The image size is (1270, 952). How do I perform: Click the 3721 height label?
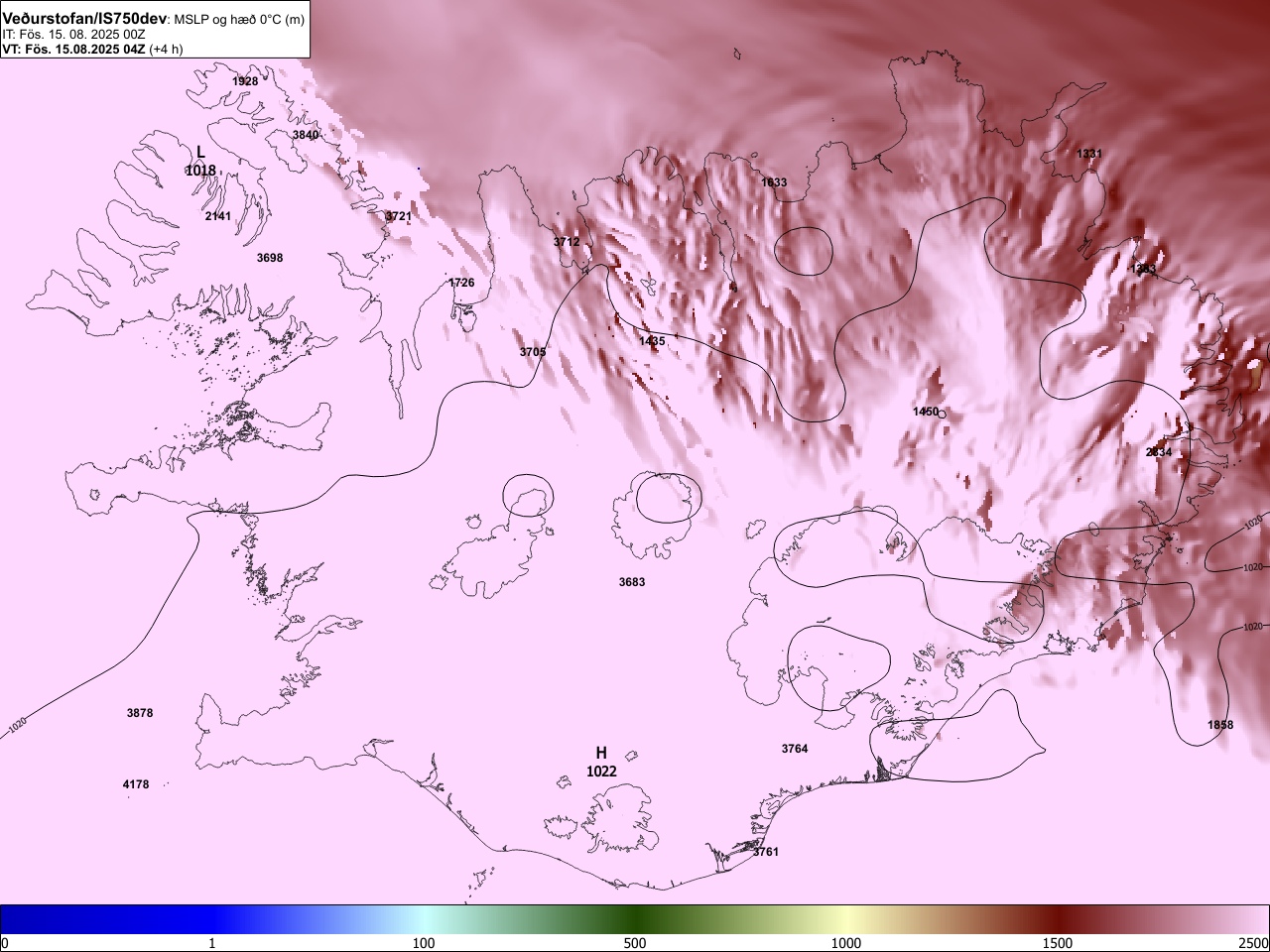coord(399,216)
